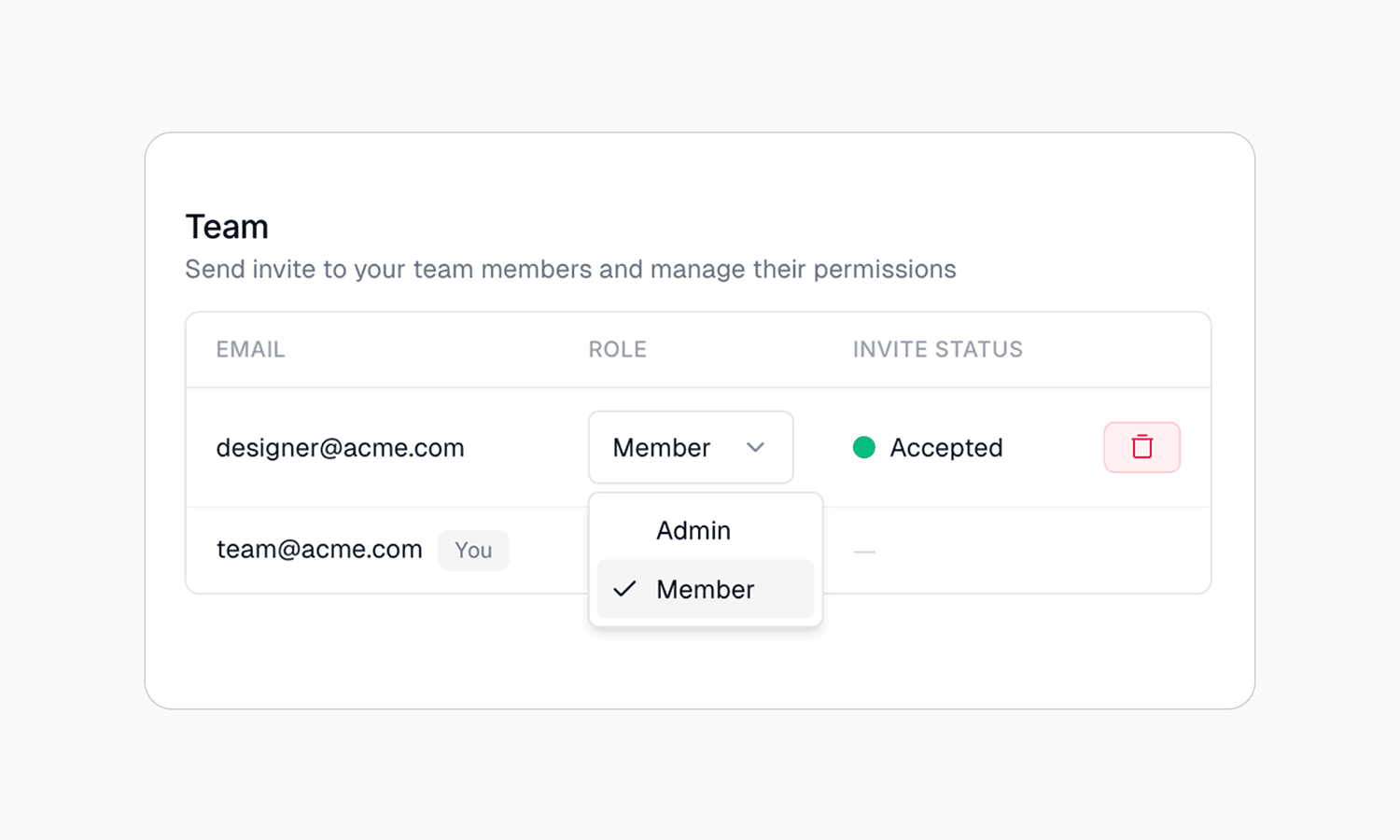Click the Accepted invite status text
1400x840 pixels.
click(x=945, y=448)
